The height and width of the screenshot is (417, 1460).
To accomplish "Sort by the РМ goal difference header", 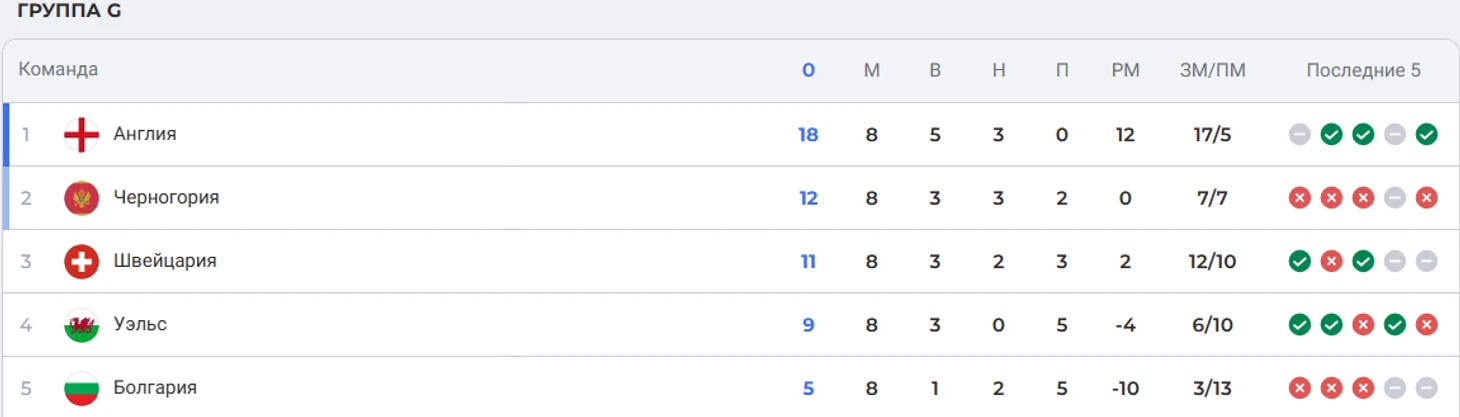I will click(x=1125, y=70).
